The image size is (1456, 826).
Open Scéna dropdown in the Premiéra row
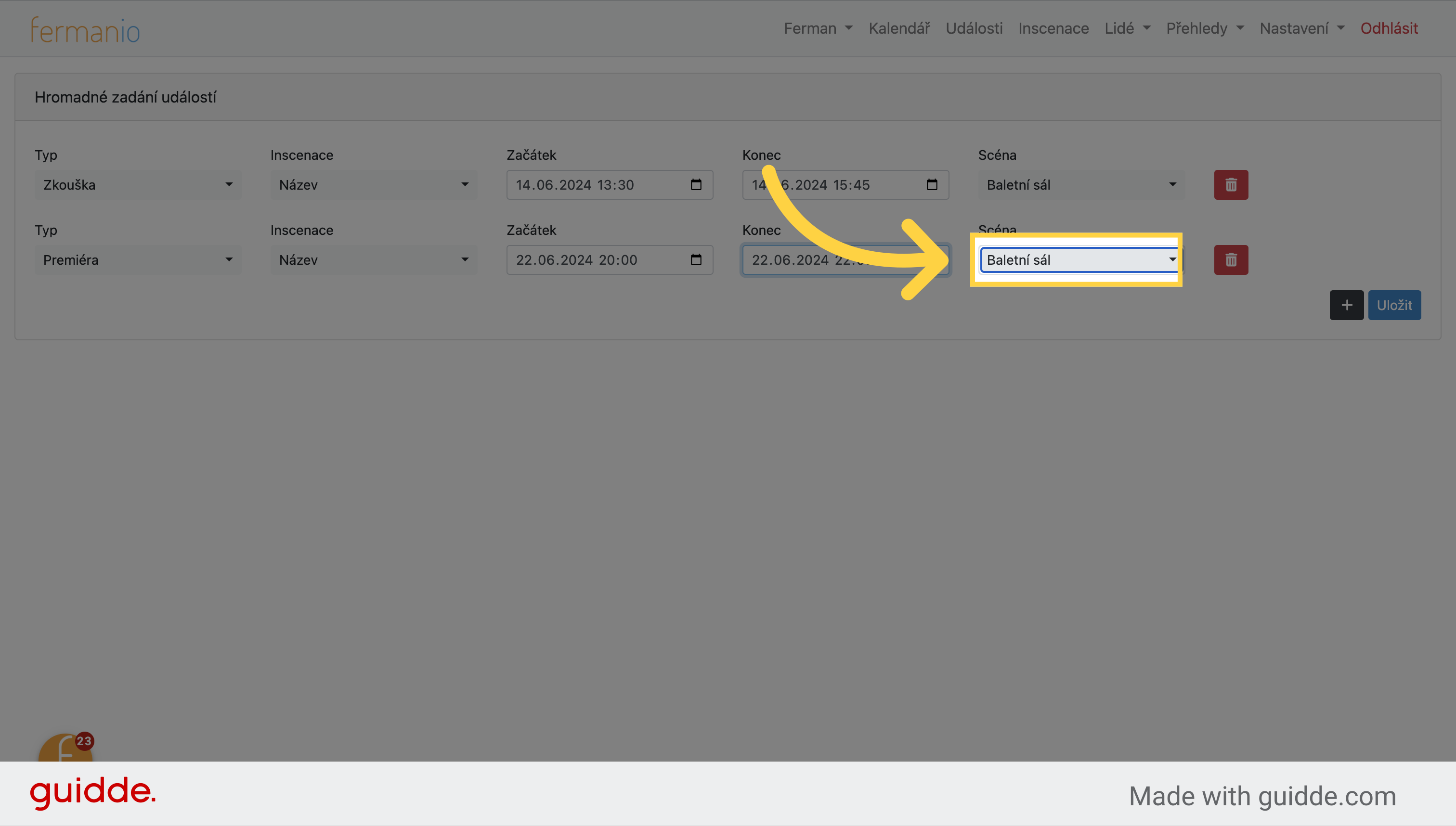[x=1081, y=260]
